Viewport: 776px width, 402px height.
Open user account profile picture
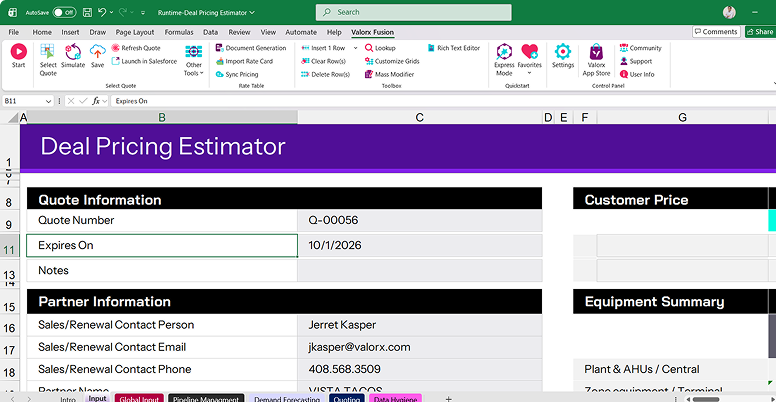[x=729, y=12]
